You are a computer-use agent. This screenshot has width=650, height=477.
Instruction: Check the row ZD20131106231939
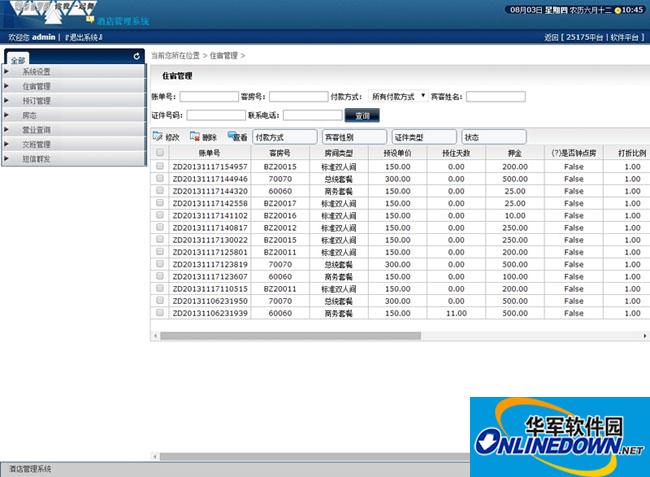tap(160, 312)
